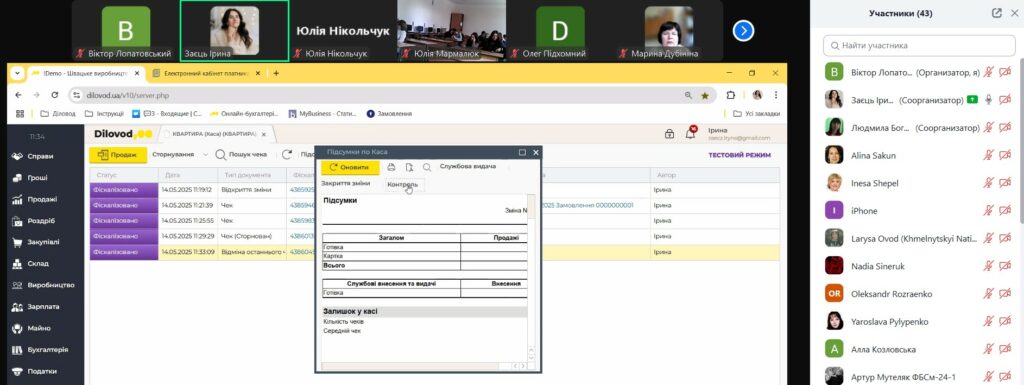This screenshot has height=385, width=1024.
Task: Click the browser address bar URL
Action: click(x=128, y=95)
